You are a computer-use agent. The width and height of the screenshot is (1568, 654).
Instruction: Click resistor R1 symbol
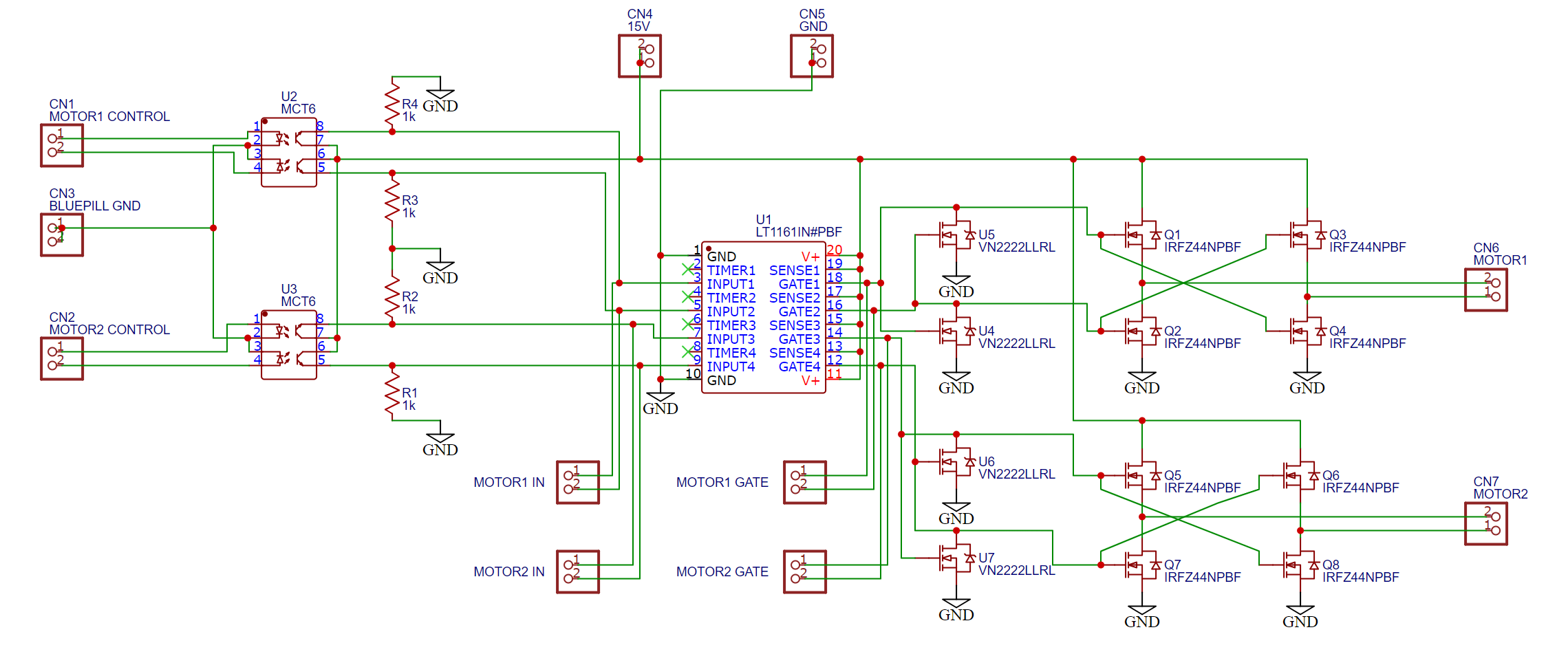392,393
